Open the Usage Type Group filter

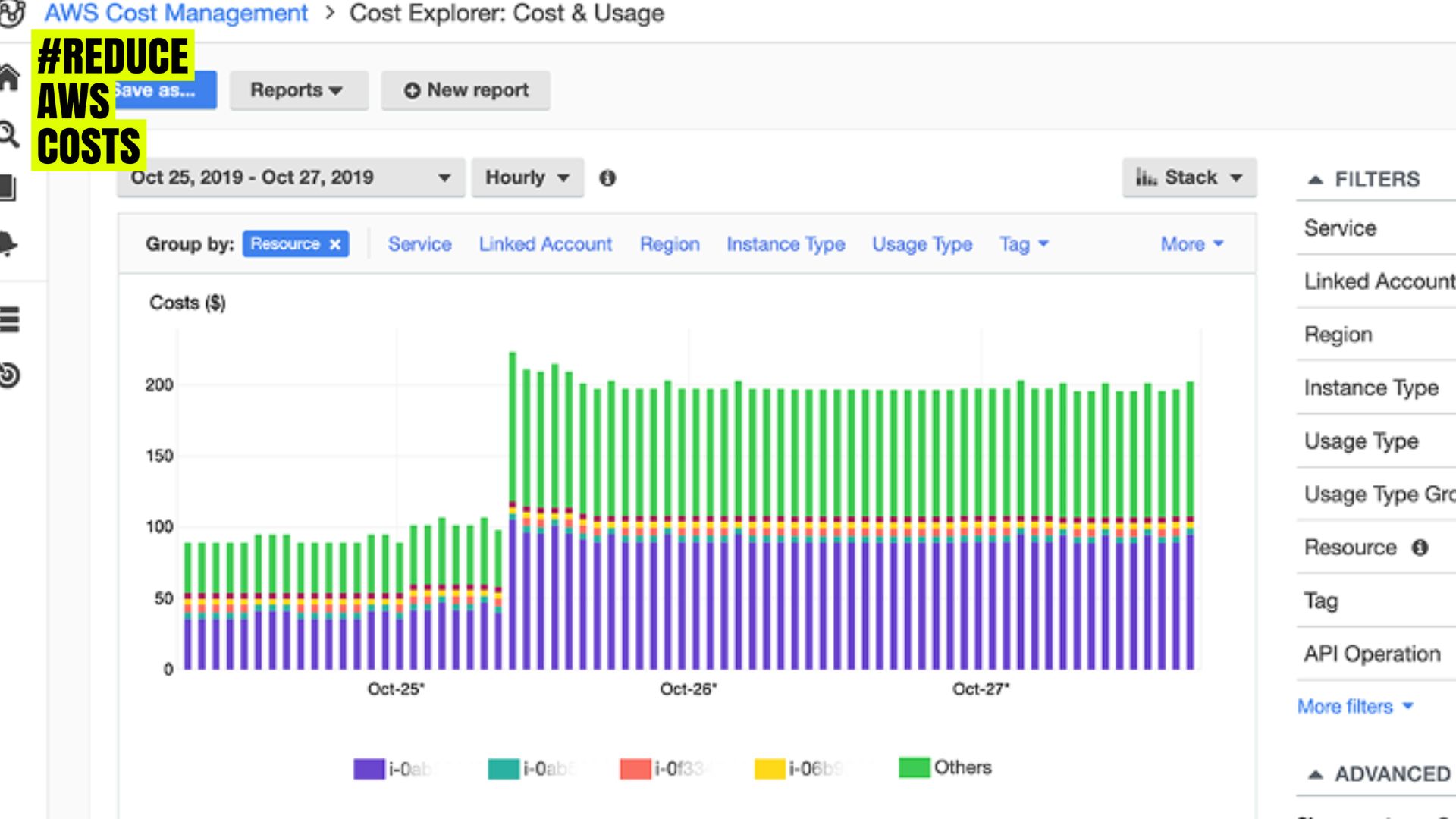coord(1376,494)
